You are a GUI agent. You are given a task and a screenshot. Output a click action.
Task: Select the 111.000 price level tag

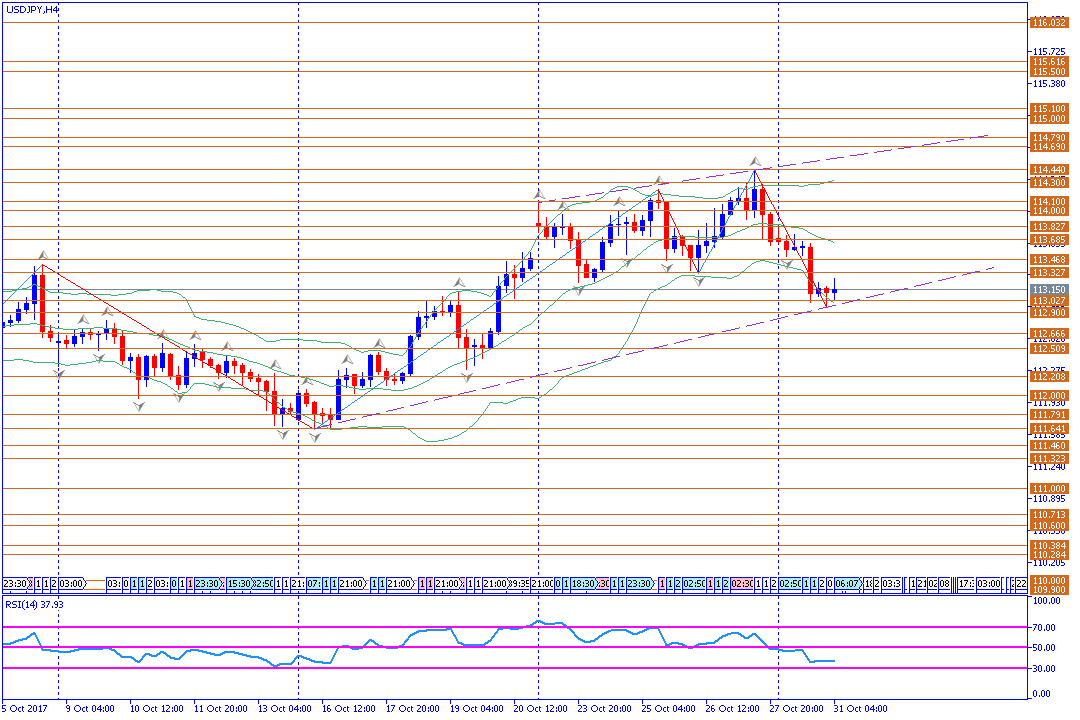click(1049, 488)
